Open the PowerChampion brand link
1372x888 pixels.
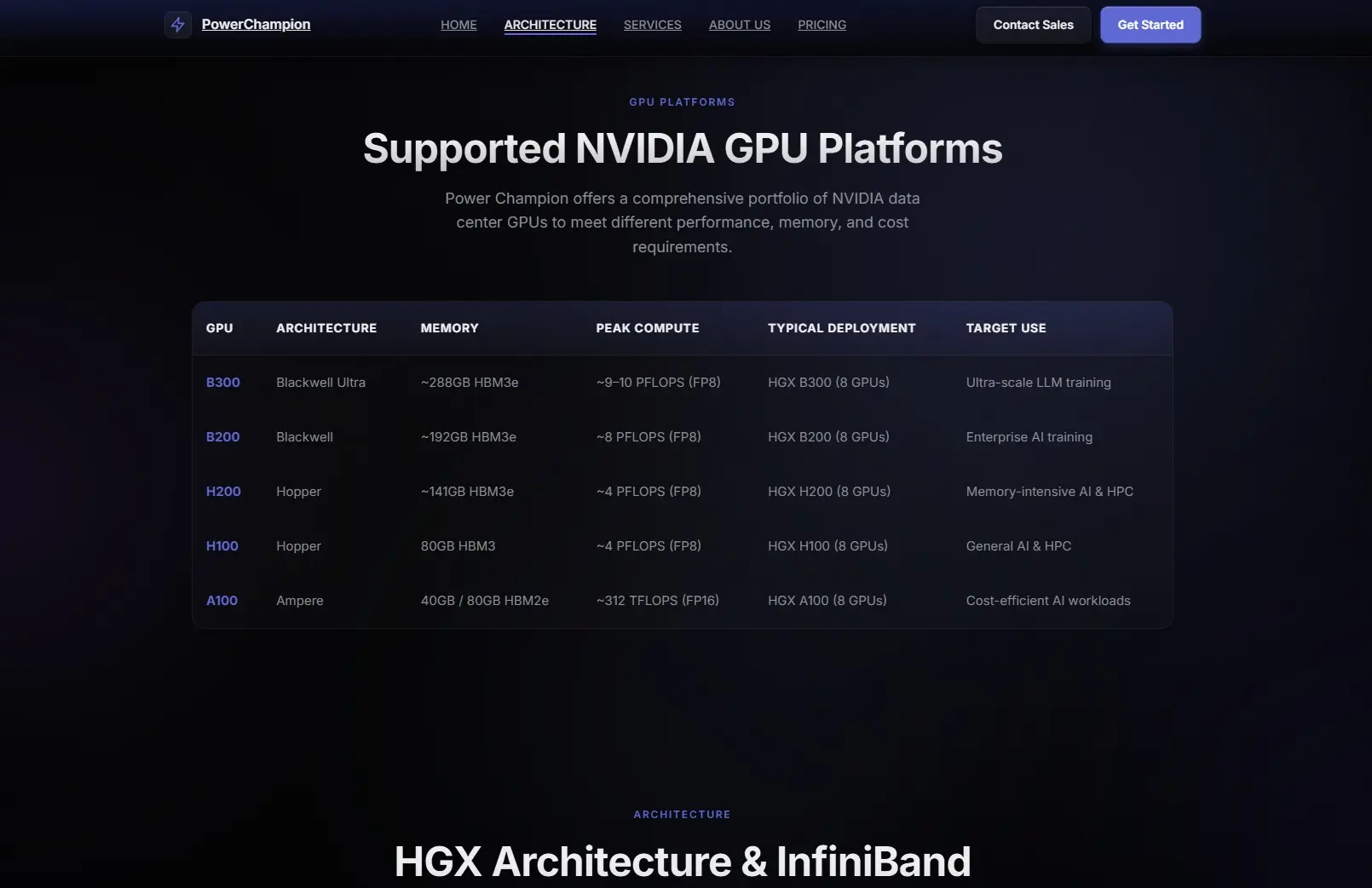[256, 25]
